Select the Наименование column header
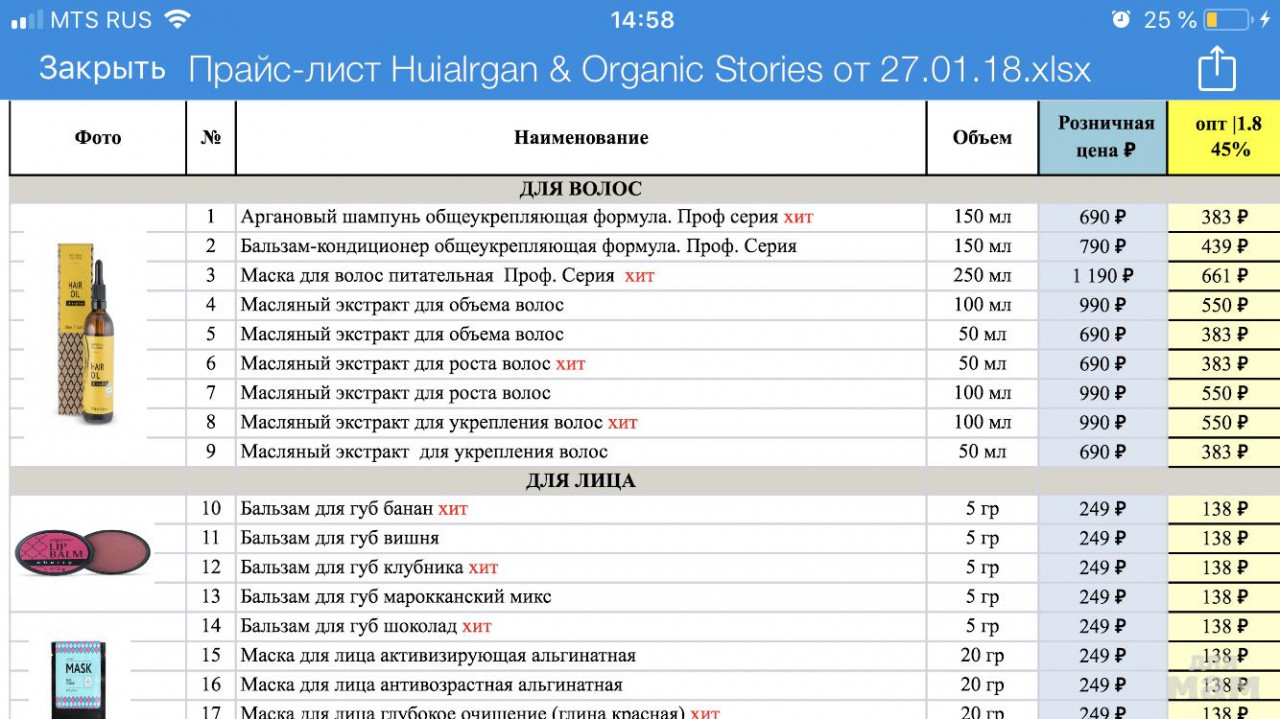Image resolution: width=1280 pixels, height=719 pixels. tap(581, 138)
